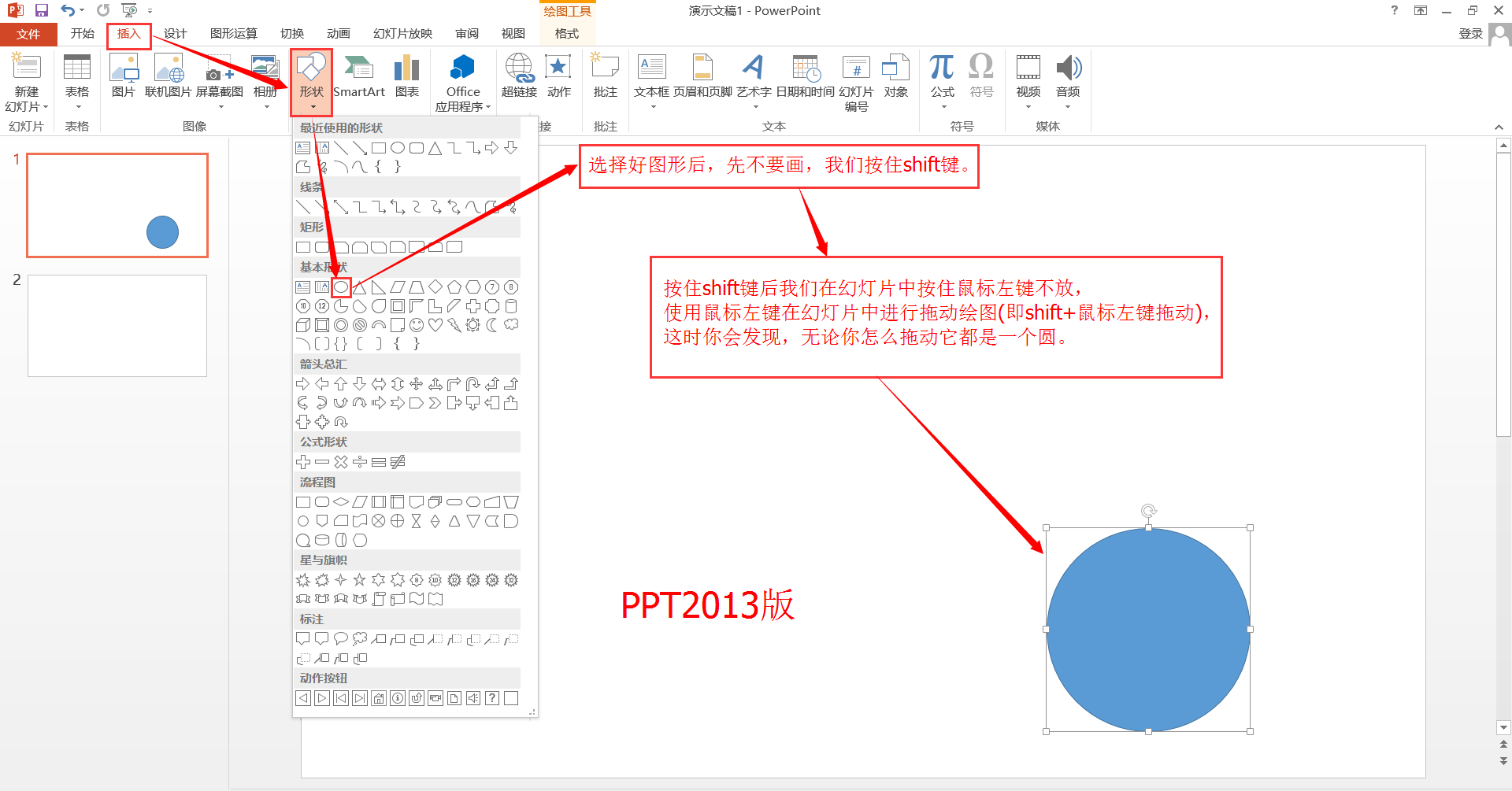Image resolution: width=1512 pixels, height=791 pixels.
Task: Switch to the Review (审阅) tab
Action: pos(467,34)
